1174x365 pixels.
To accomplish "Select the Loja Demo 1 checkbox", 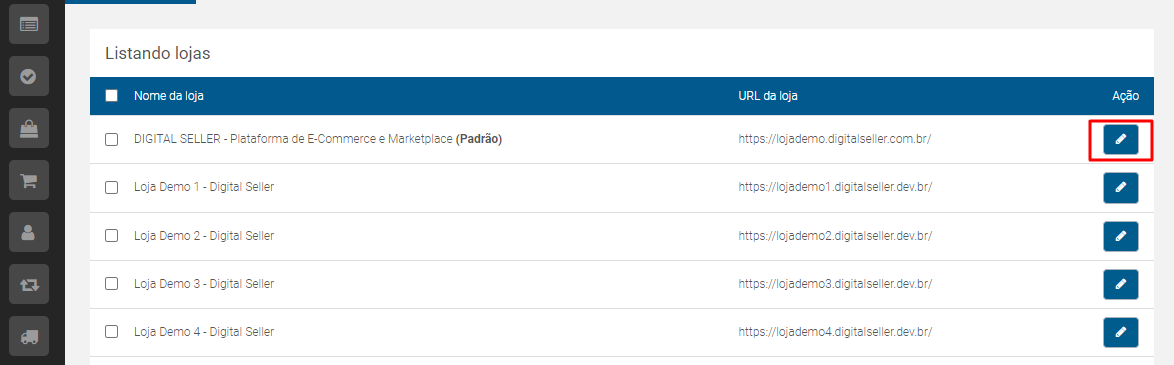I will click(112, 187).
